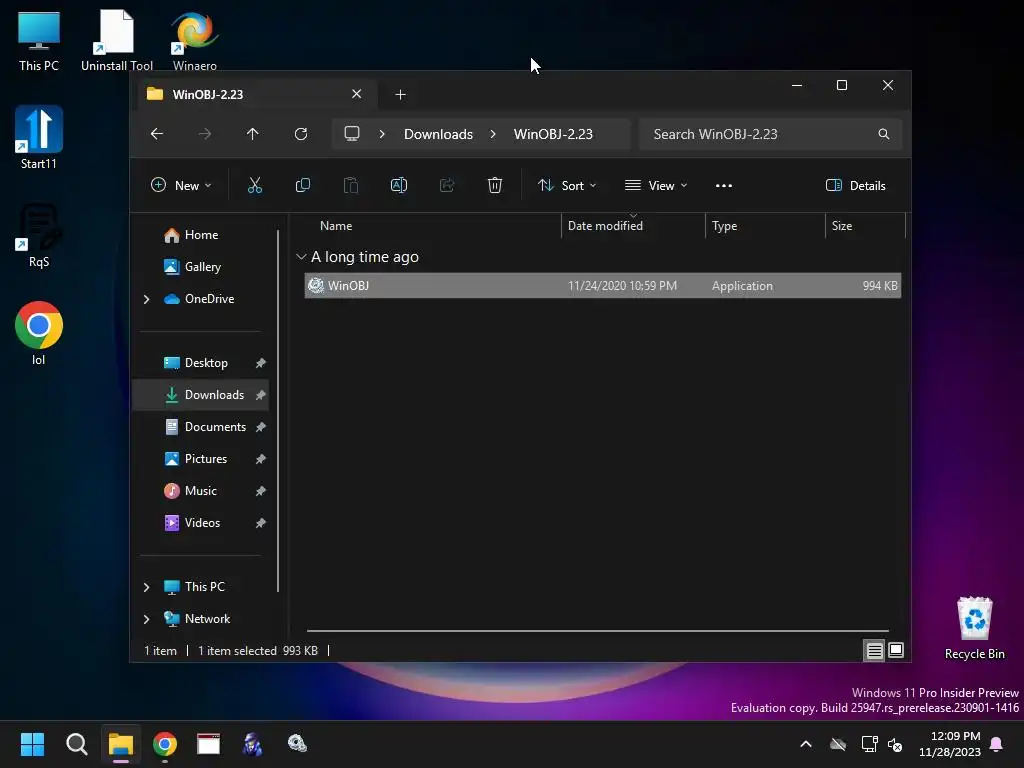Click chevron before Downloads in address bar
1024x768 pixels.
(382, 134)
